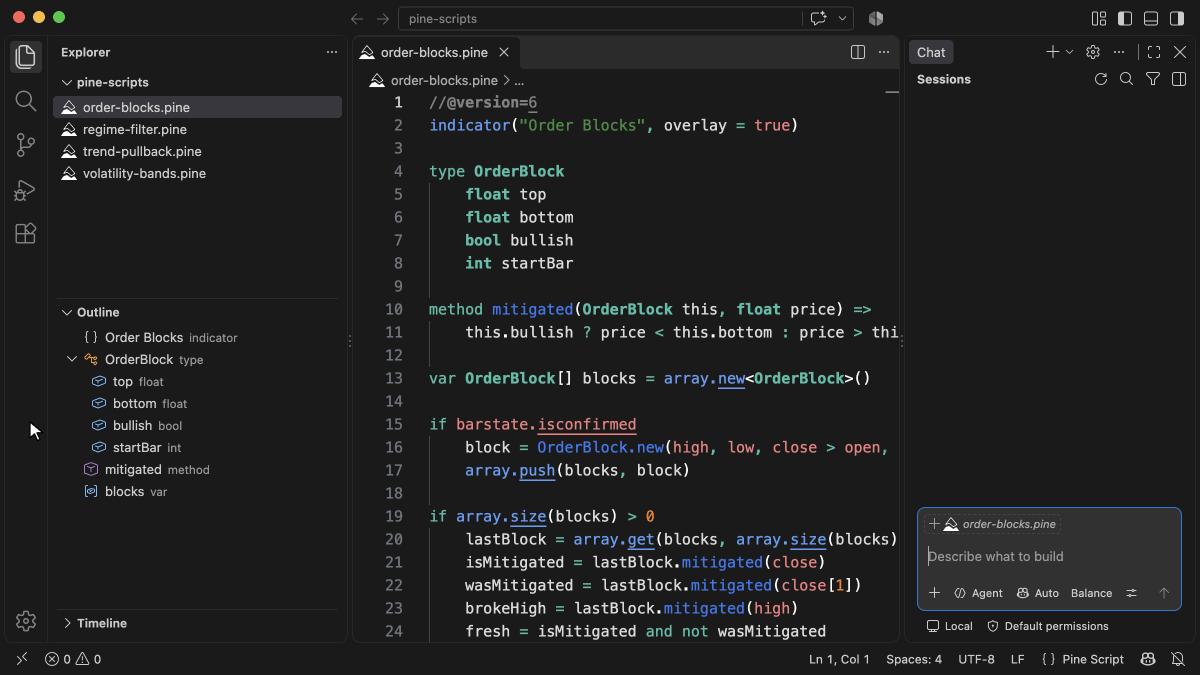Click the Local session target button
This screenshot has height=675, width=1200.
[949, 626]
